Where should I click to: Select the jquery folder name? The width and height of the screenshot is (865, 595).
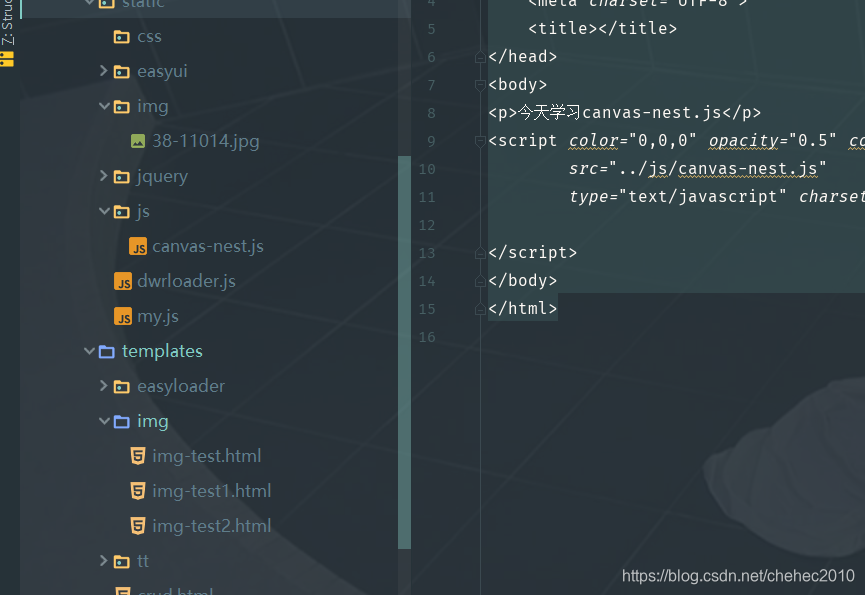[x=162, y=176]
